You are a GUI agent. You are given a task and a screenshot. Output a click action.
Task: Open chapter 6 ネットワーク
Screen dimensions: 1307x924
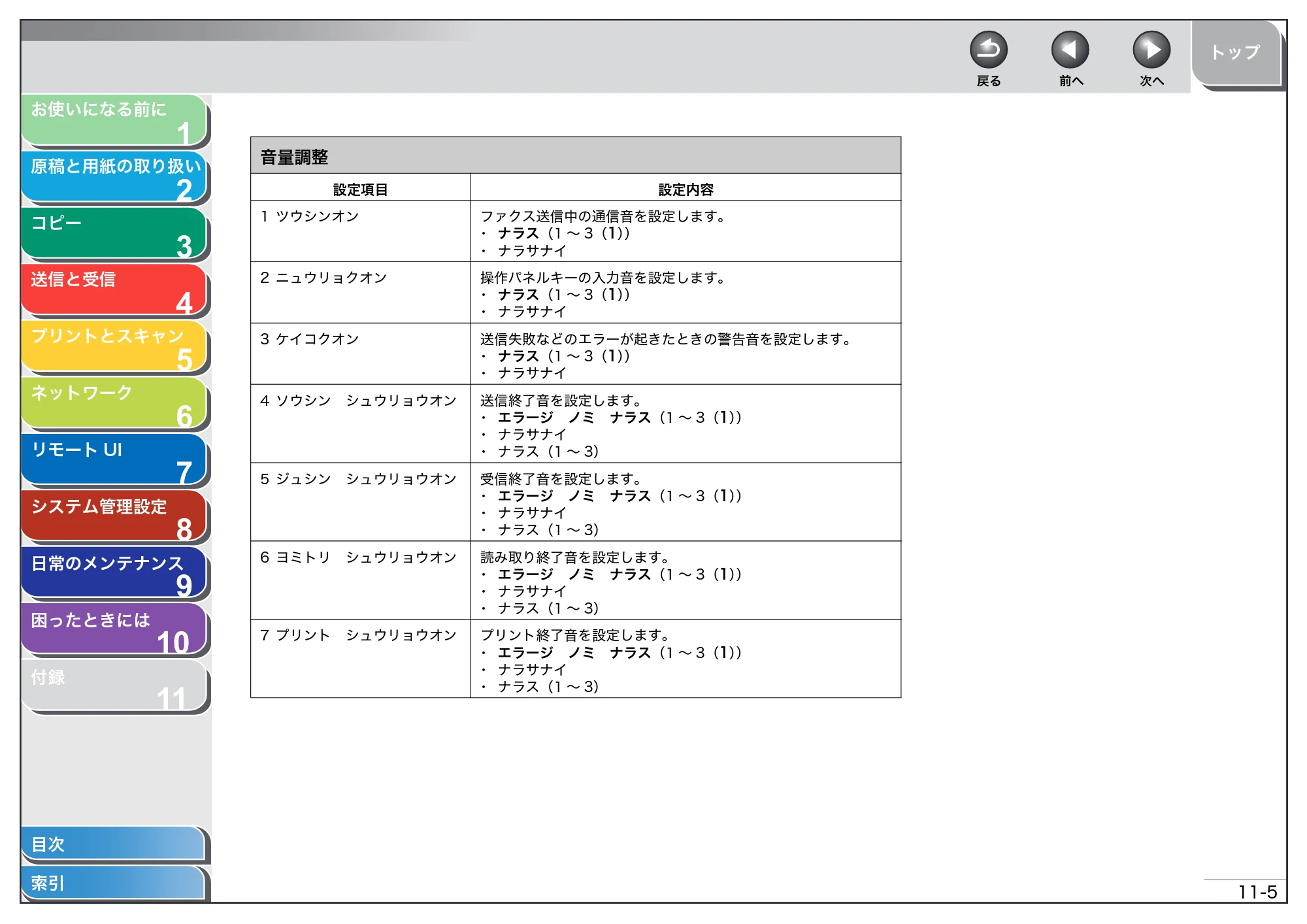click(x=114, y=403)
